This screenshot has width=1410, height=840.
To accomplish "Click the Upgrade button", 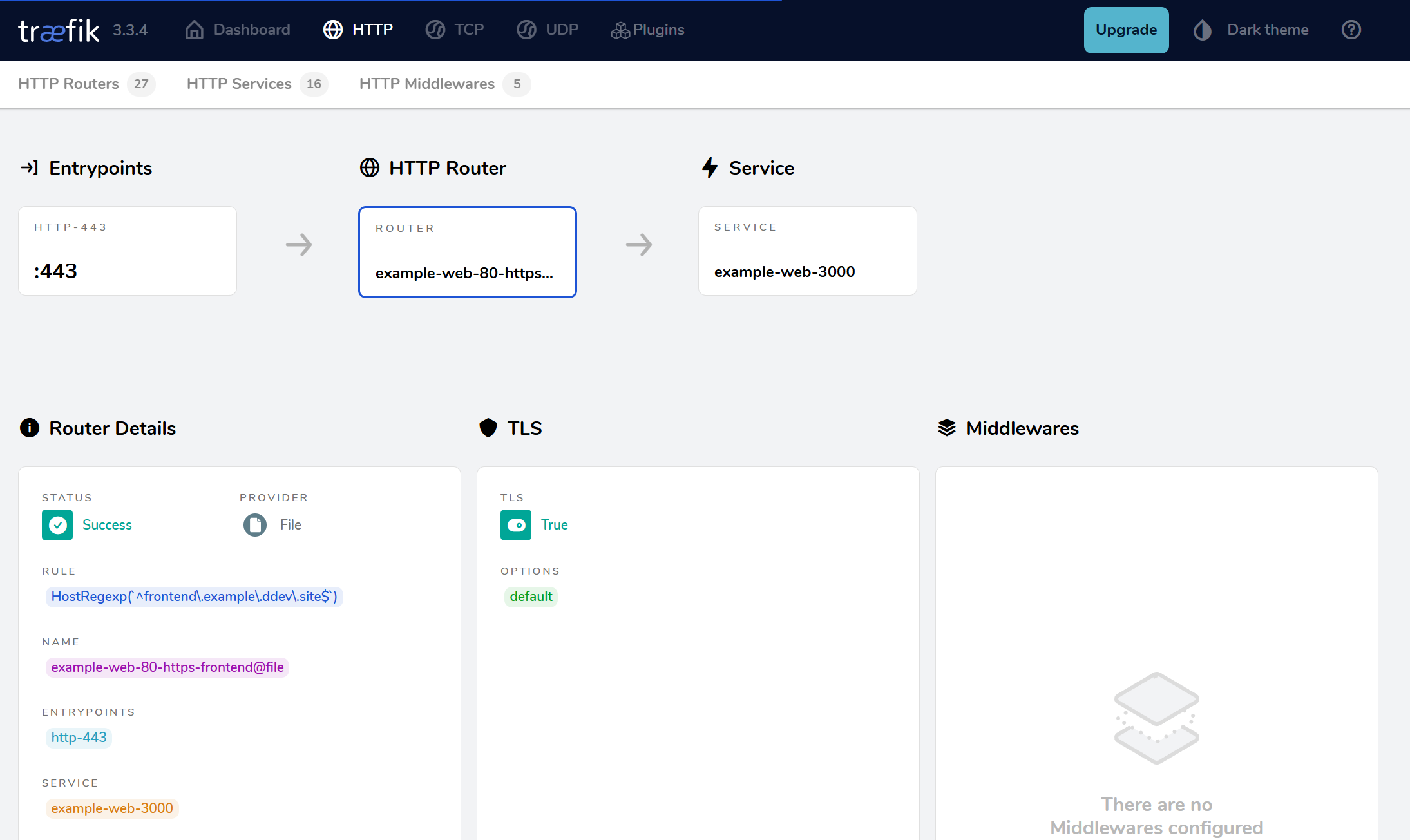I will click(1126, 30).
